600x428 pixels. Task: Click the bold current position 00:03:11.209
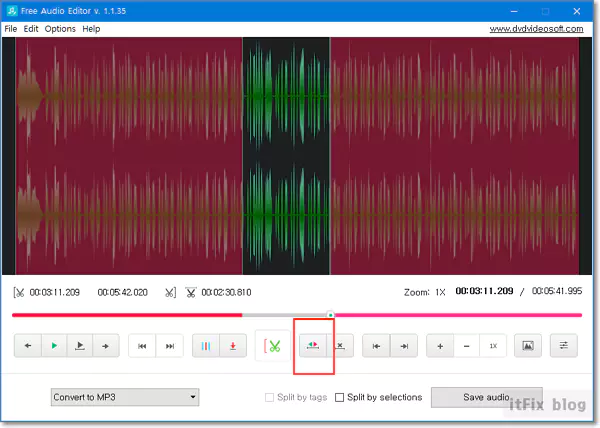click(484, 291)
